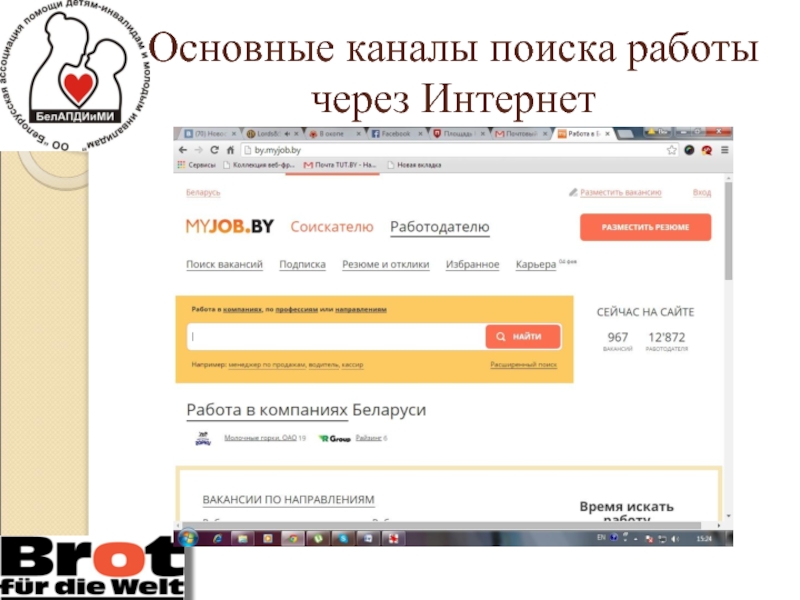Switch to the Facebook tab
Image resolution: width=800 pixels, height=600 pixels.
pos(396,134)
